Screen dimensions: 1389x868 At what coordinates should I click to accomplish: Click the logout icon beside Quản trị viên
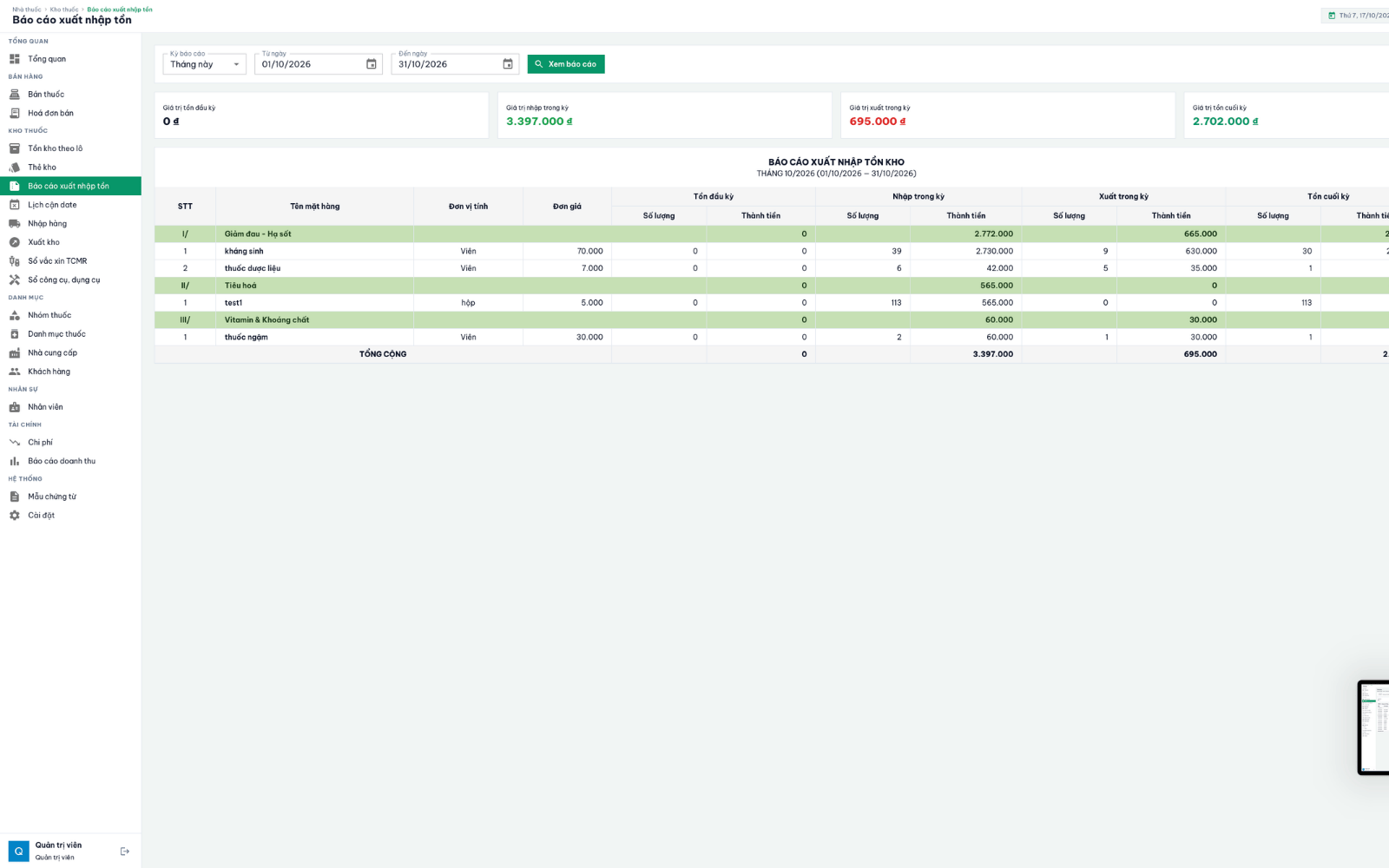pos(125,852)
